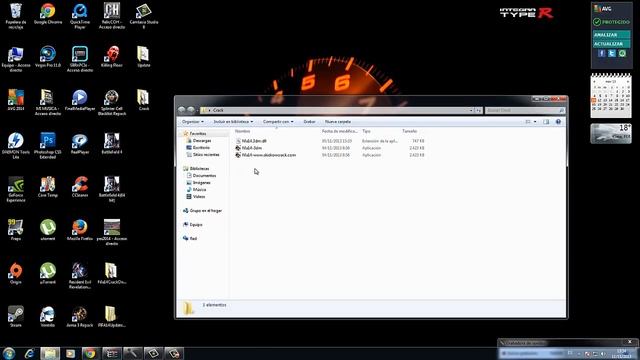640x360 pixels.
Task: Select the Core Temp desktop shortcut
Action: pyautogui.click(x=48, y=187)
